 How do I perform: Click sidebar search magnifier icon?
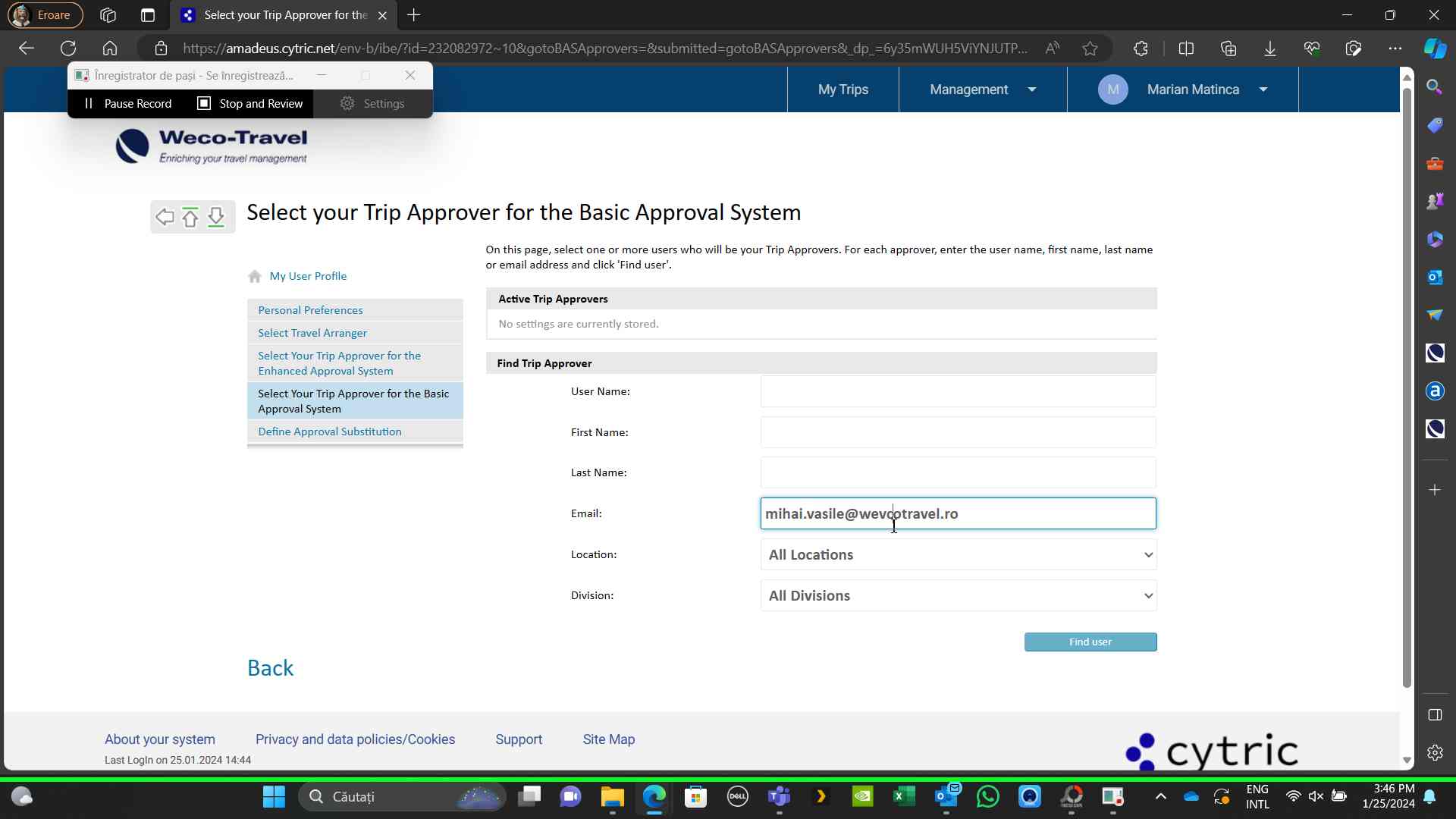tap(1434, 87)
